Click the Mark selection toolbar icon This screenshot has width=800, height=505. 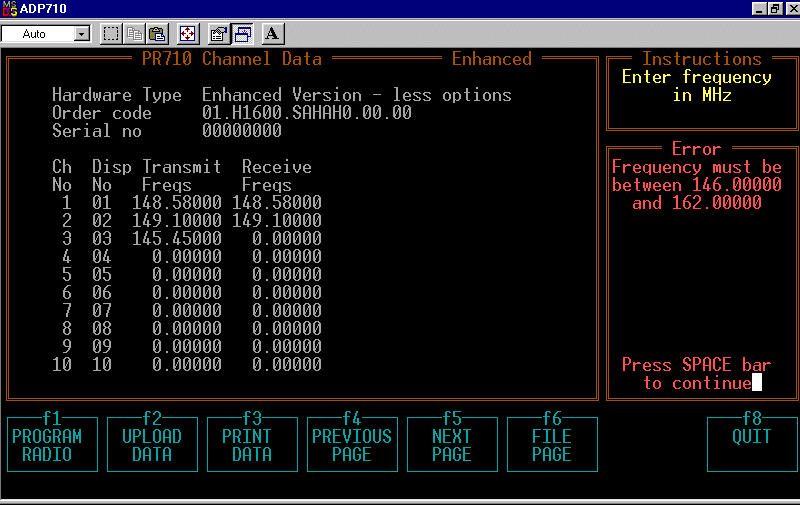111,34
